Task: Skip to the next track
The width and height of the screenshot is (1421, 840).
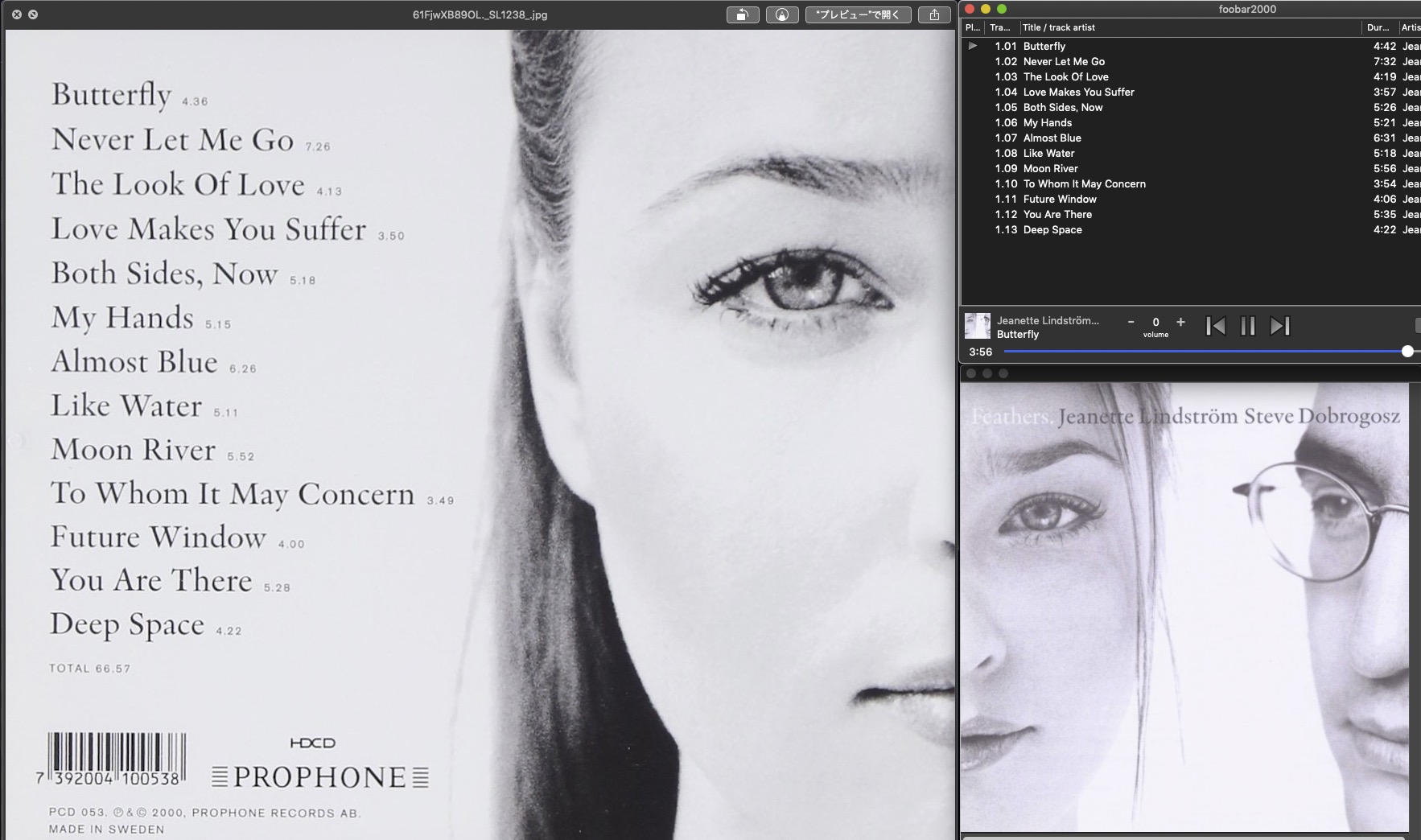Action: (x=1279, y=326)
